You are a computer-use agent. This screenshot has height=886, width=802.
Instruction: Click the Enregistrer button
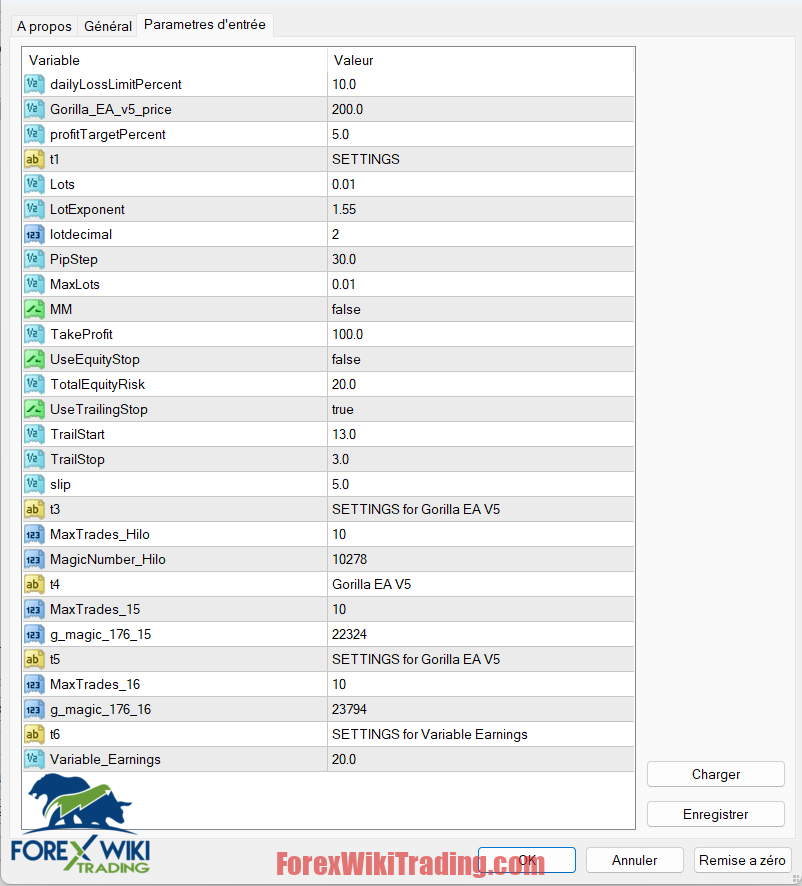point(716,814)
